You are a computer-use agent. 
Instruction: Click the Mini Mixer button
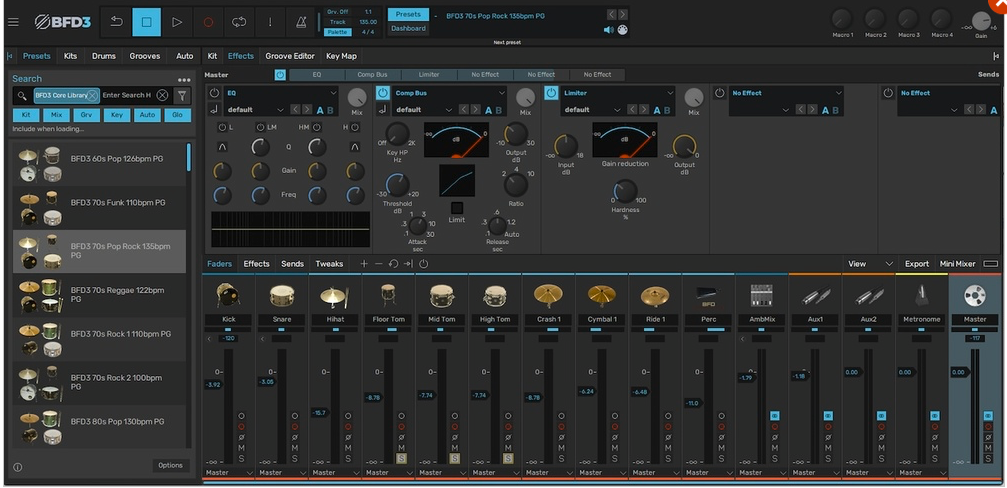(958, 264)
